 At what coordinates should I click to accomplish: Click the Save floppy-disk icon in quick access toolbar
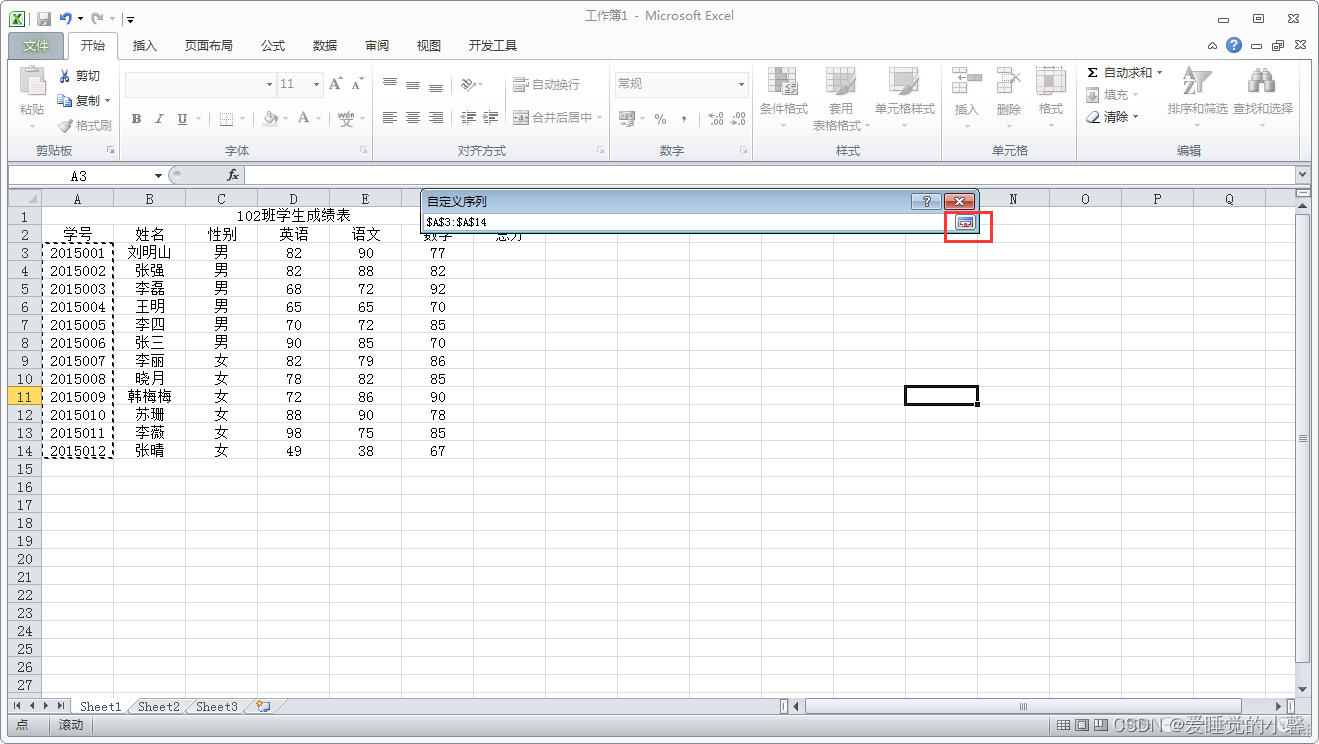tap(43, 18)
